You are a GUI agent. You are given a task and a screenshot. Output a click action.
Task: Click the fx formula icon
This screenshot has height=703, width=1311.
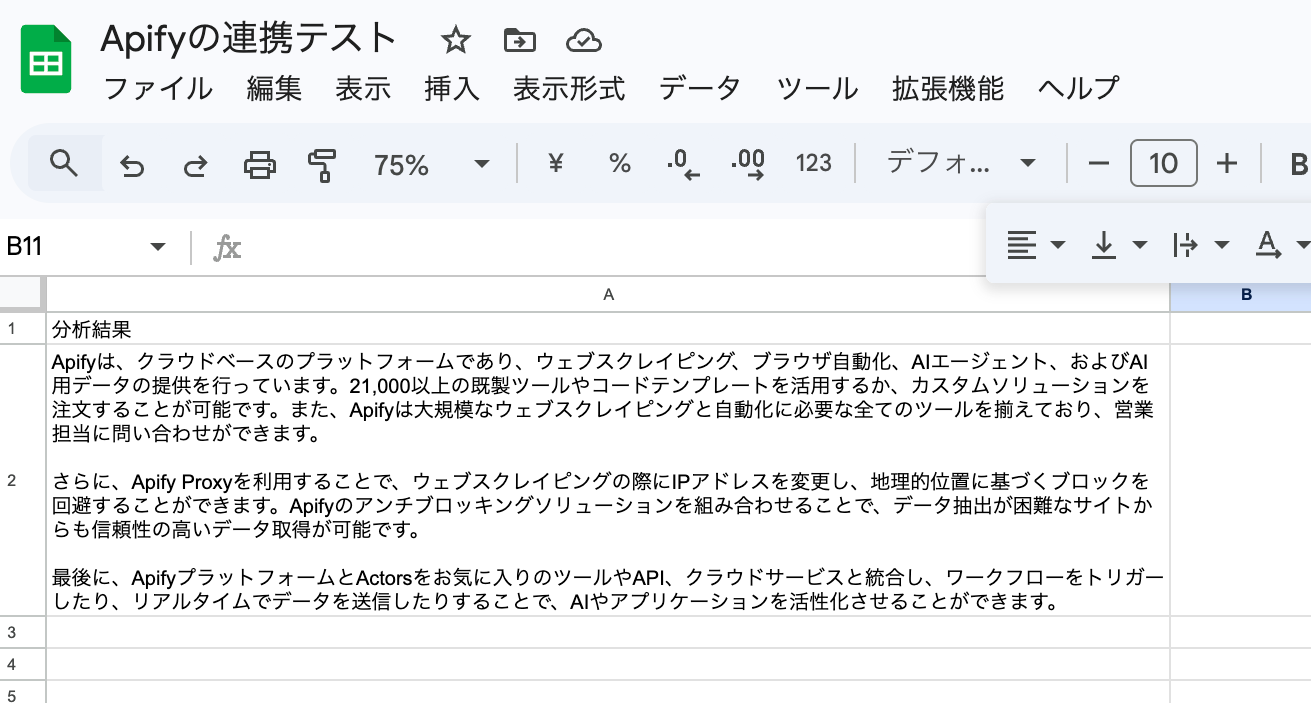227,247
